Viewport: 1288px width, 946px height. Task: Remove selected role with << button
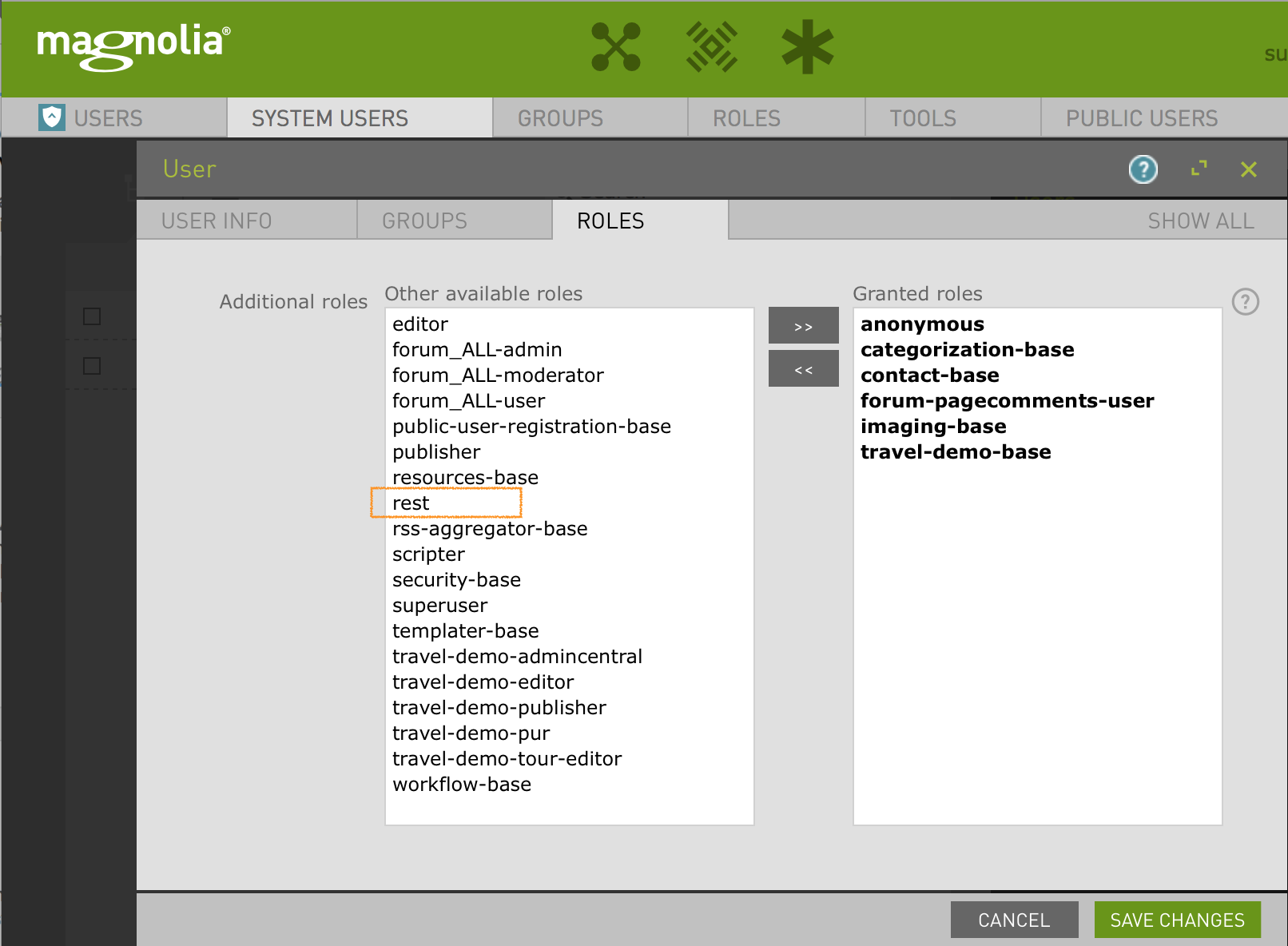click(x=803, y=369)
